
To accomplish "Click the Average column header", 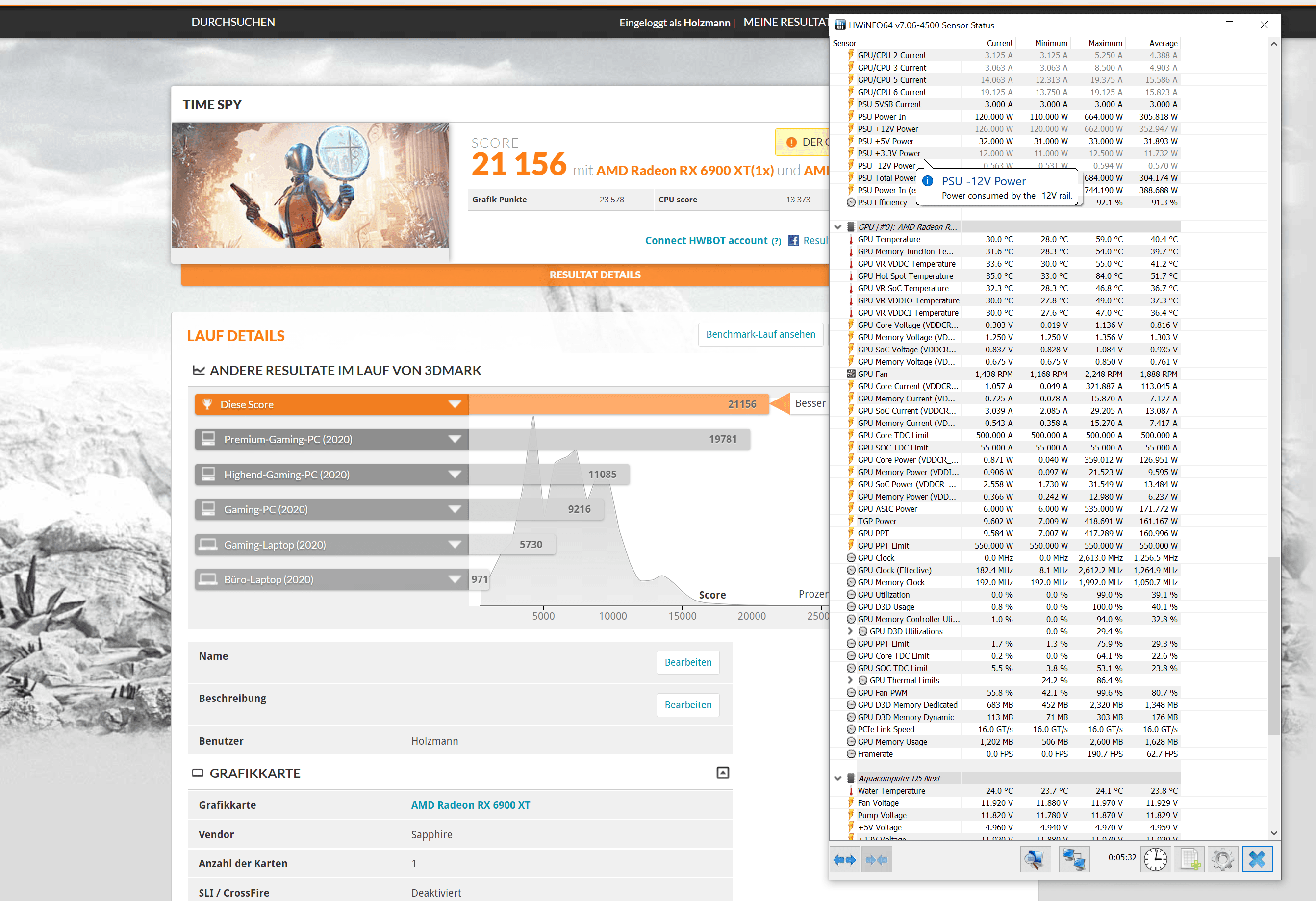I will pyautogui.click(x=1153, y=43).
